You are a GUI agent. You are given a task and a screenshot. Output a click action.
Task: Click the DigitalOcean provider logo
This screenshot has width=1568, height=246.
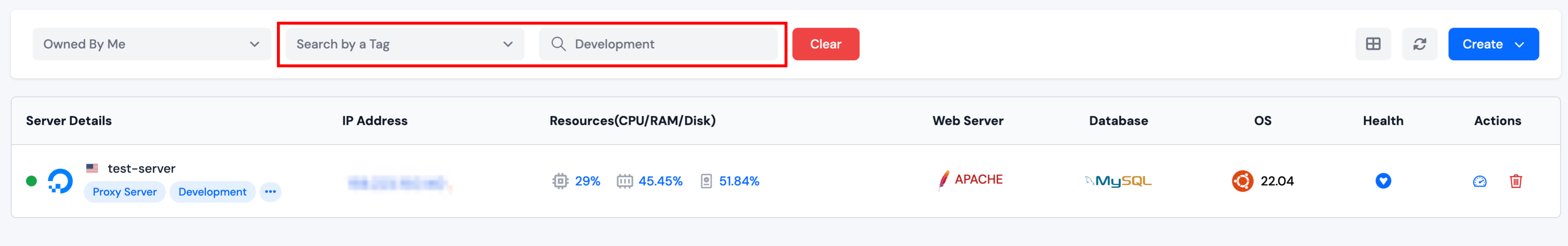(60, 181)
